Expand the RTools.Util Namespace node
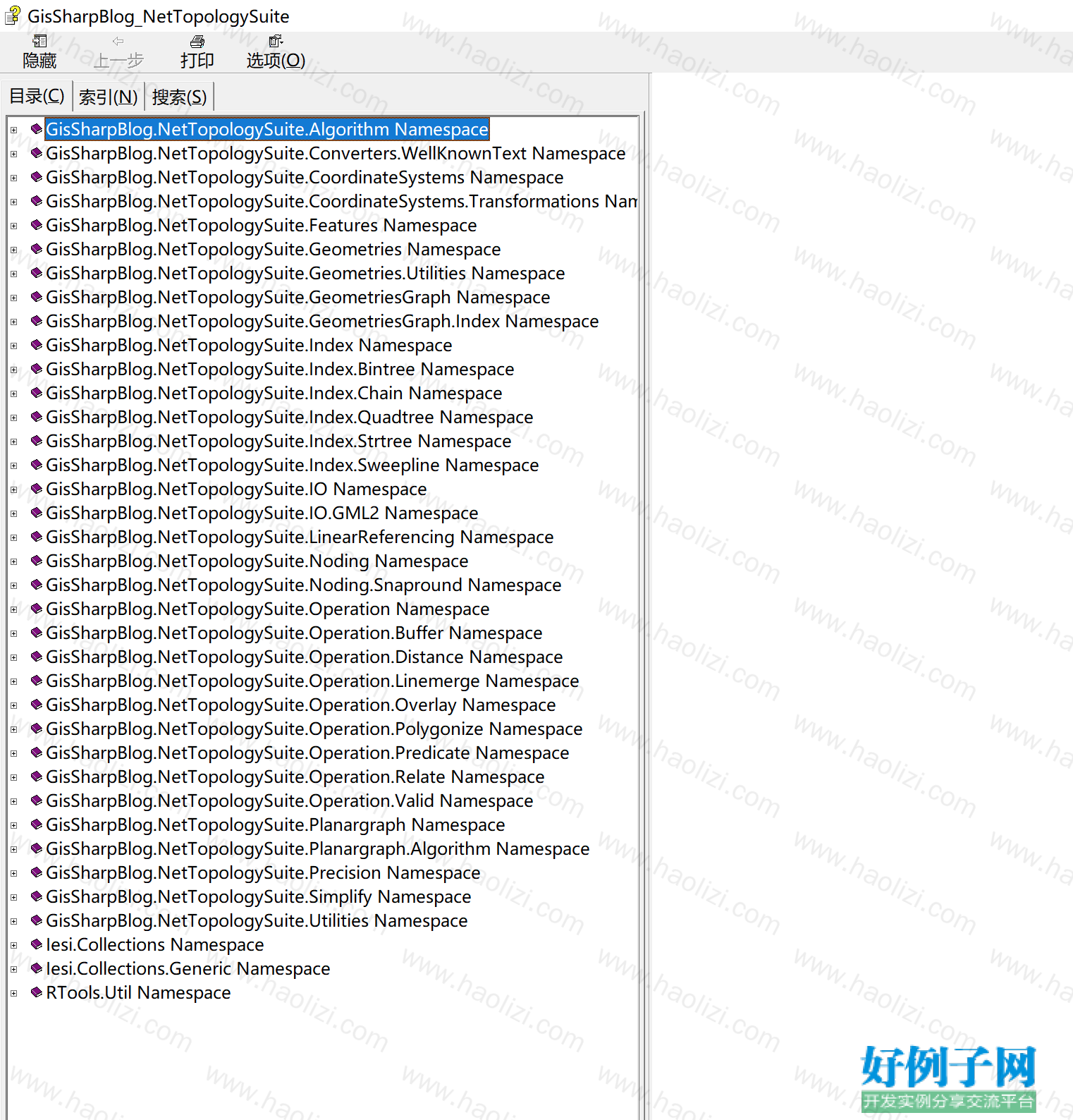The height and width of the screenshot is (1120, 1073). (x=13, y=993)
